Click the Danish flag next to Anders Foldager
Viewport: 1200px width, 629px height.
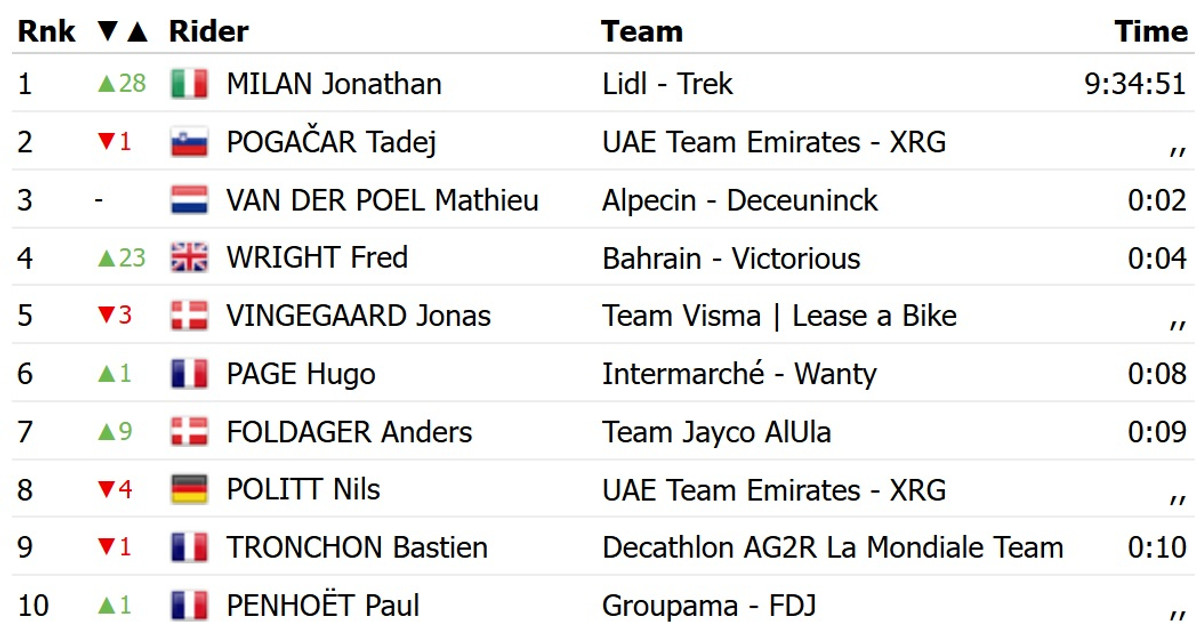click(x=189, y=432)
